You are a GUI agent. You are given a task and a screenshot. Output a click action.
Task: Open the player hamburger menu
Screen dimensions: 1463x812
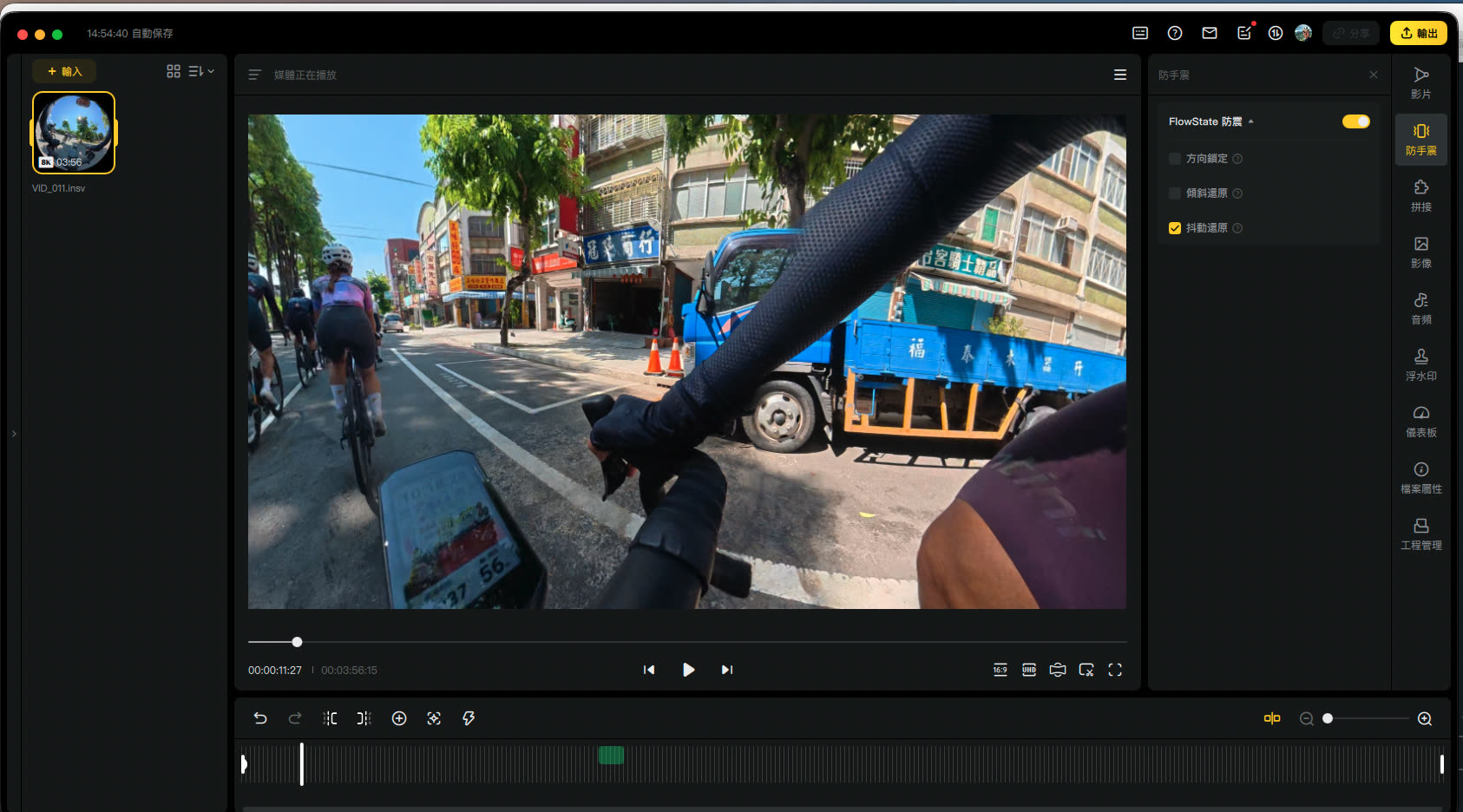coord(1120,75)
